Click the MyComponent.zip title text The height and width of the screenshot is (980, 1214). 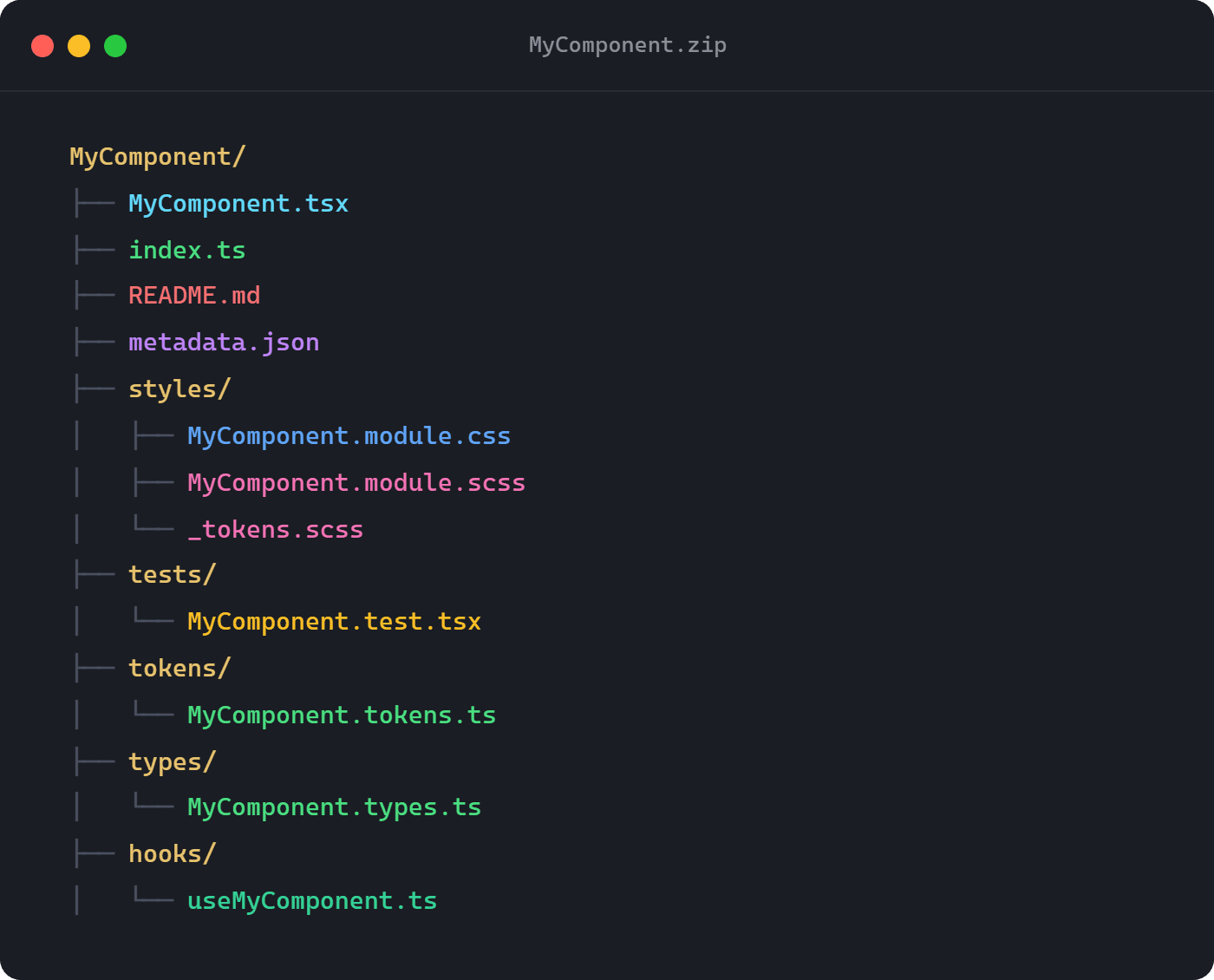click(x=627, y=44)
